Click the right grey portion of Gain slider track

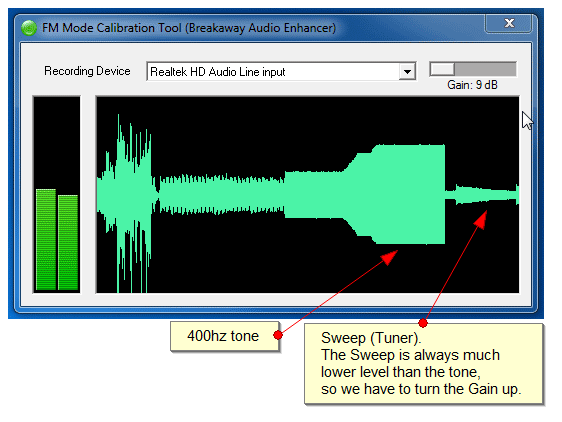(485, 69)
